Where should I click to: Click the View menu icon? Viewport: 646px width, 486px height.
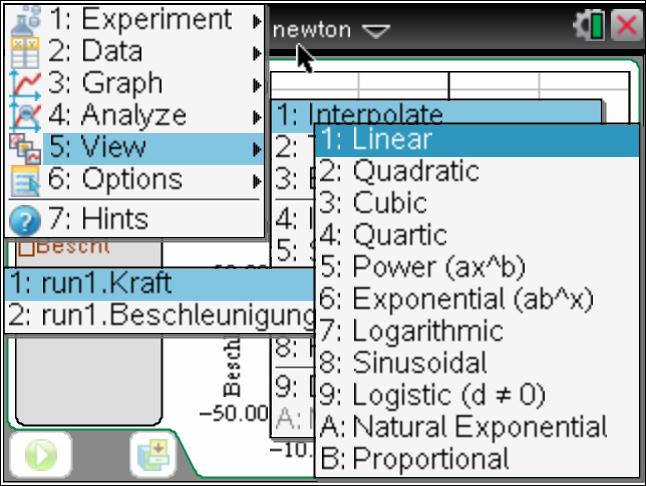(24, 148)
